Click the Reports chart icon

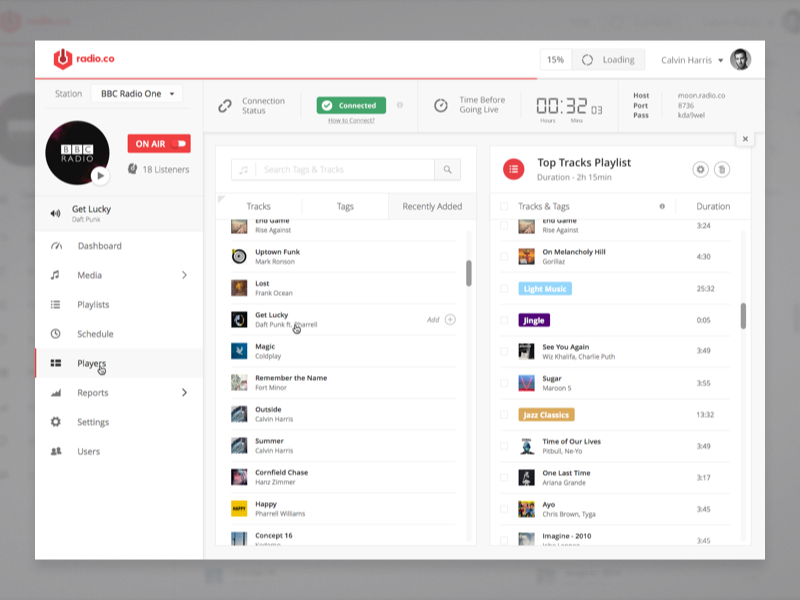pos(56,392)
